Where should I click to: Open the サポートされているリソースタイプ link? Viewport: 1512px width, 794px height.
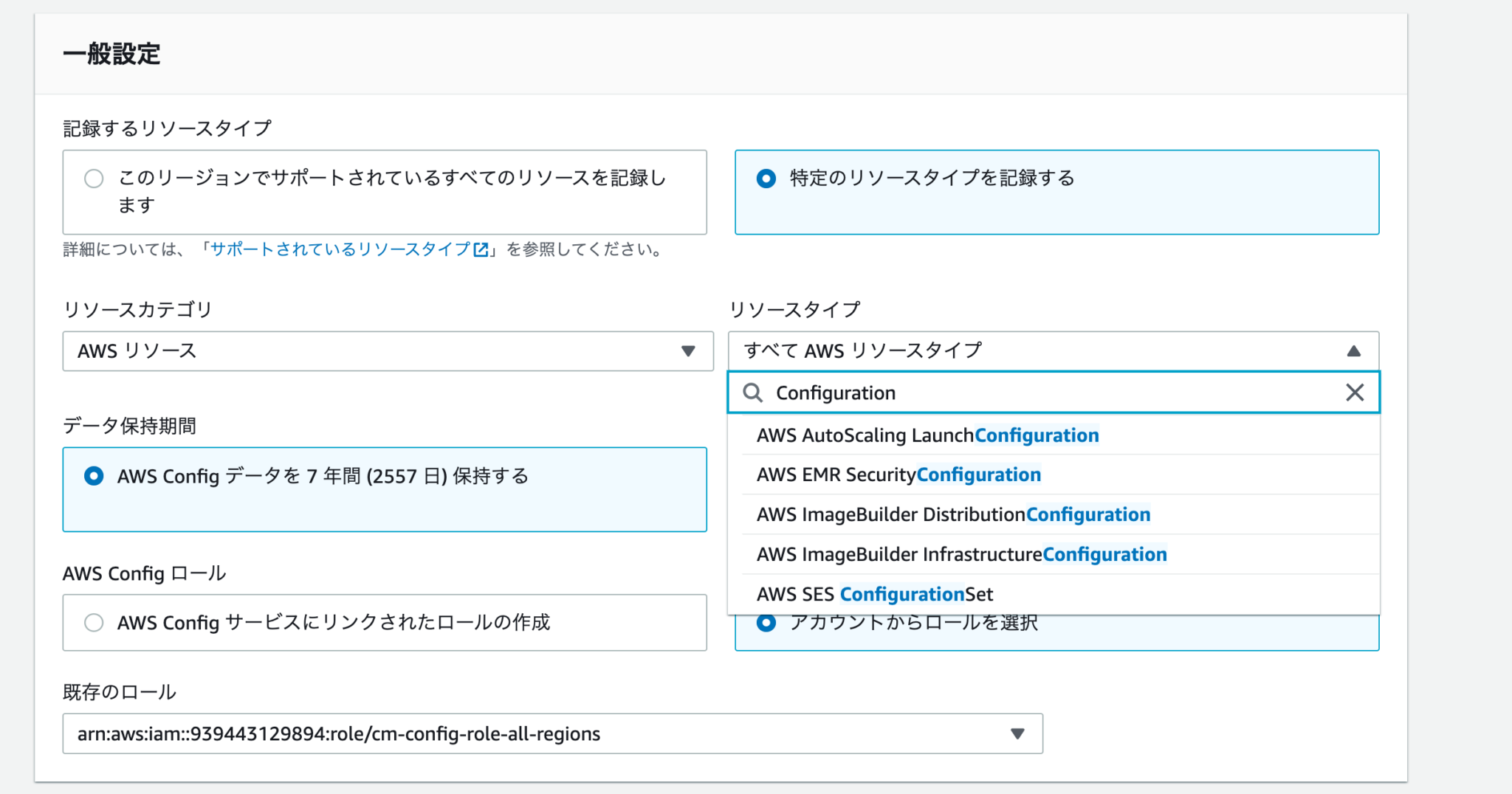click(x=341, y=249)
